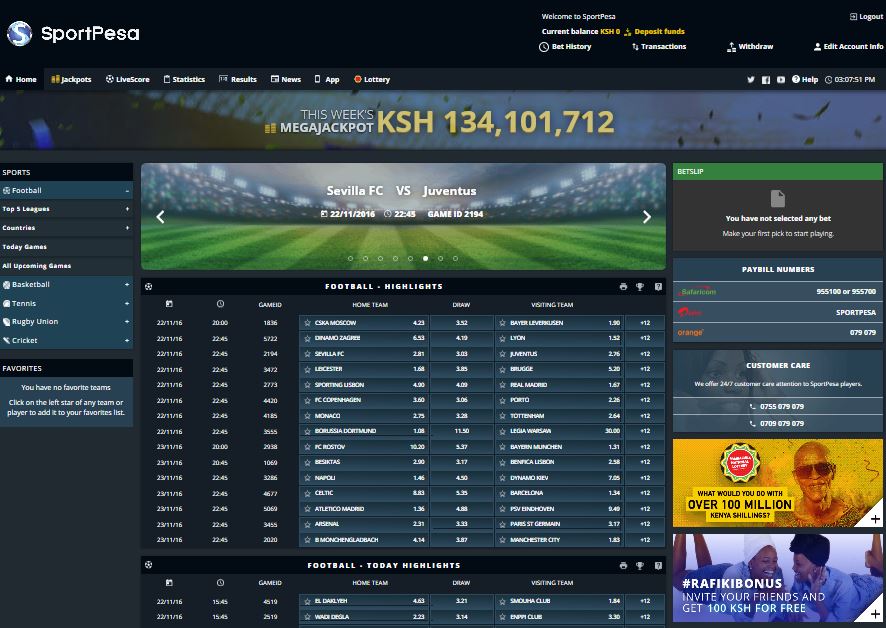
Task: Select the first carousel dot
Action: 350,258
